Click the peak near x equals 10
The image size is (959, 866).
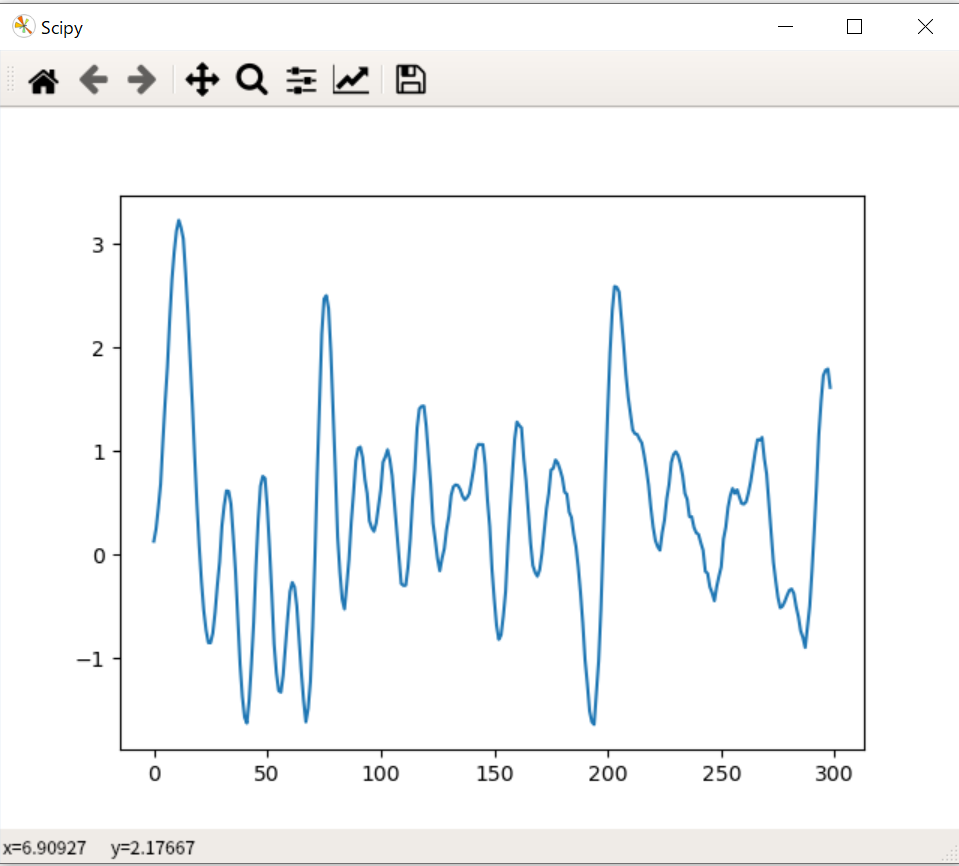point(180,222)
